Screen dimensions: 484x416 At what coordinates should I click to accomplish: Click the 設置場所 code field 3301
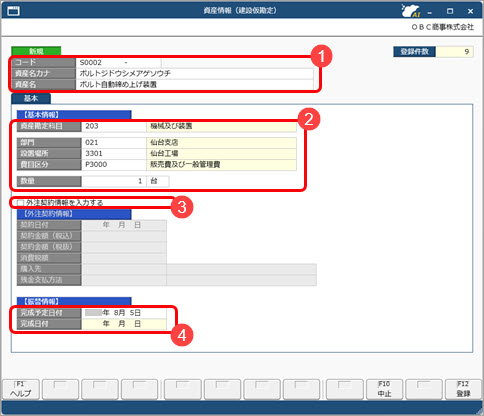pos(114,154)
